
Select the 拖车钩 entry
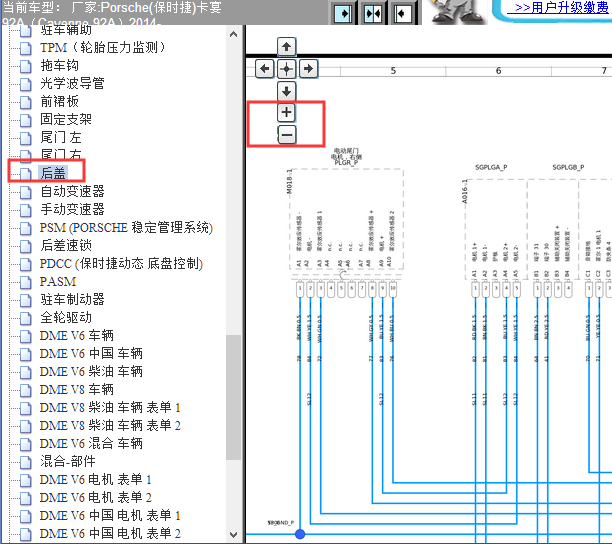[x=59, y=66]
